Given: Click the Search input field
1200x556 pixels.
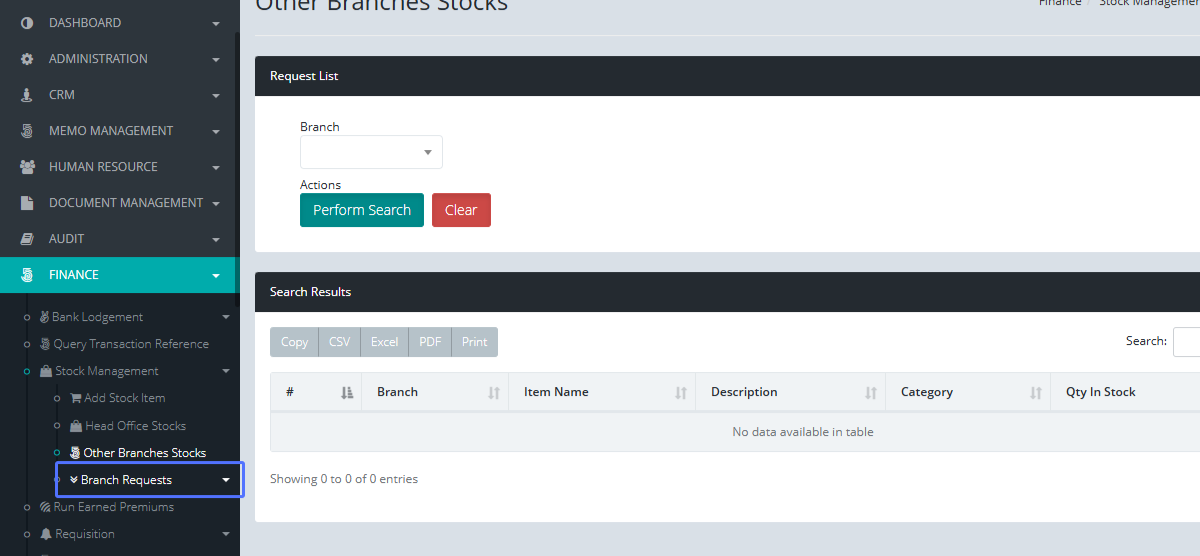Looking at the screenshot, I should pos(1186,342).
